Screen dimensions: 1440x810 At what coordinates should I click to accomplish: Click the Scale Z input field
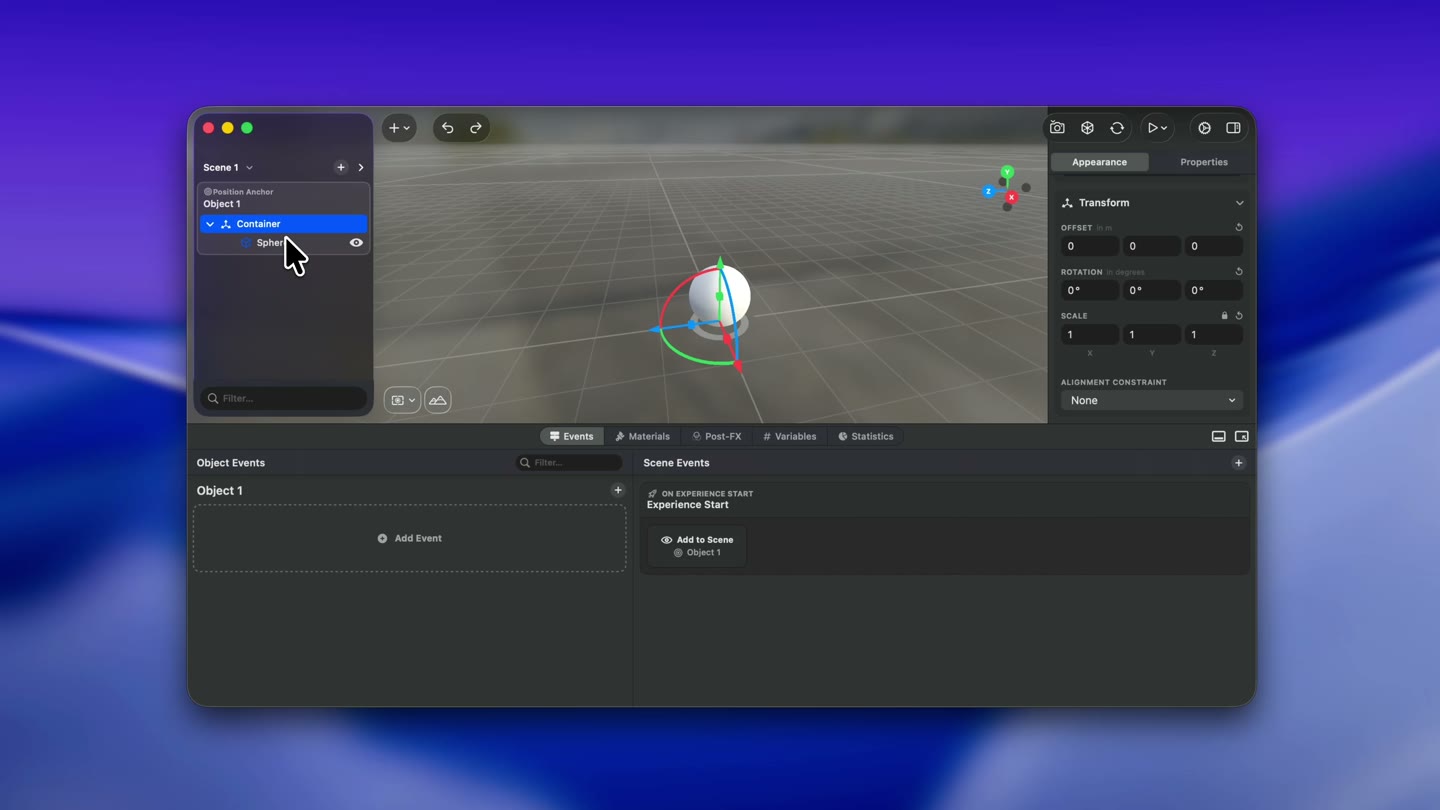click(x=1214, y=335)
